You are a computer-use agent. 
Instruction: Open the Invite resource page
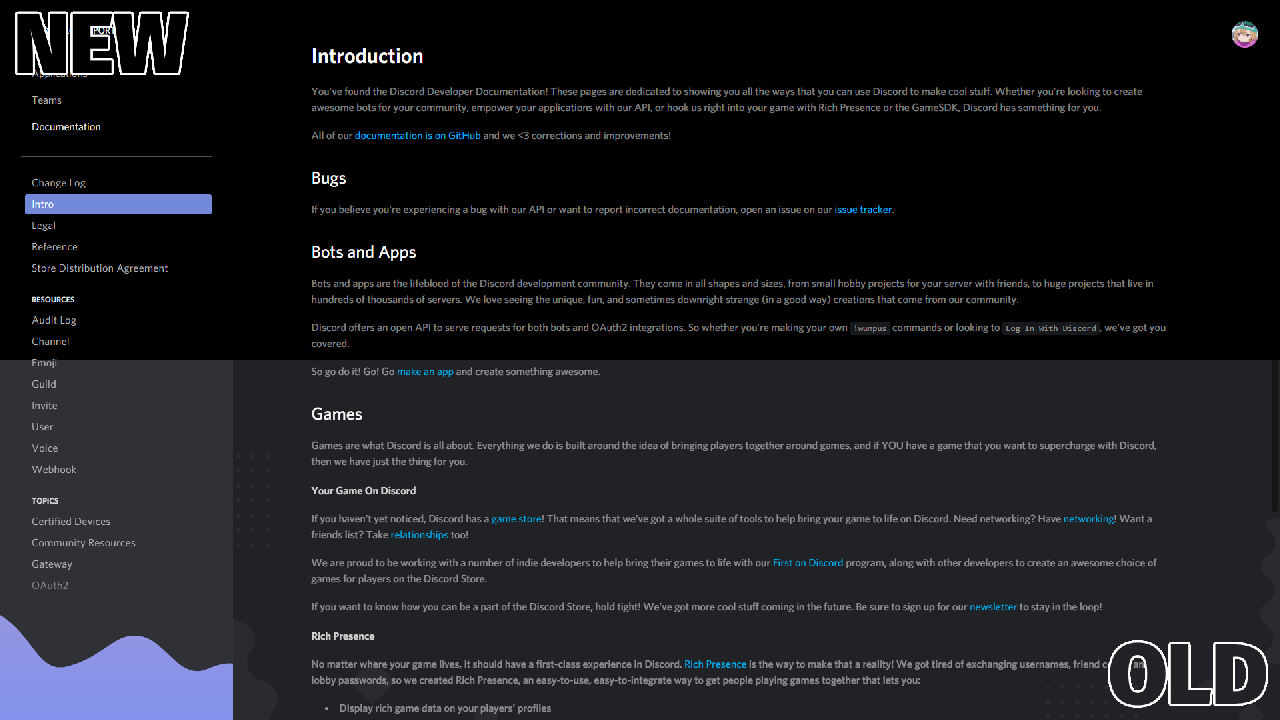pos(44,406)
